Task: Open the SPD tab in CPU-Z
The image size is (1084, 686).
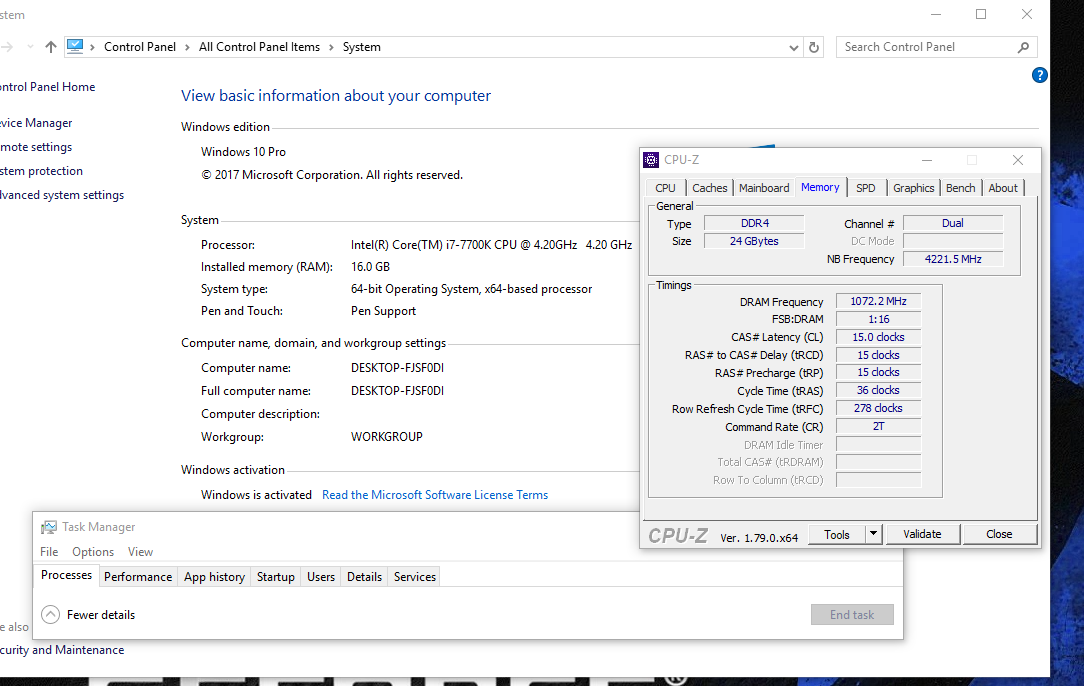Action: click(x=866, y=188)
